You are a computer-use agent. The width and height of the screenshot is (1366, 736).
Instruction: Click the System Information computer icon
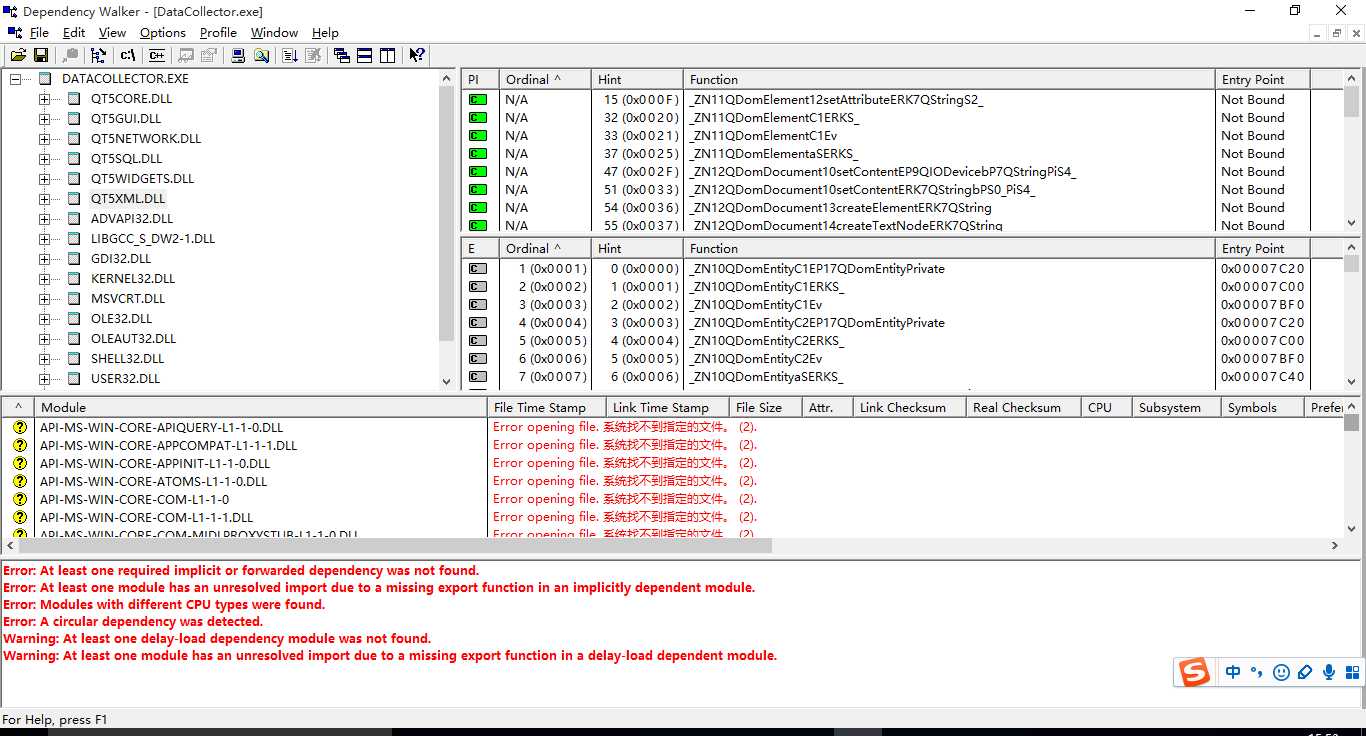239,55
